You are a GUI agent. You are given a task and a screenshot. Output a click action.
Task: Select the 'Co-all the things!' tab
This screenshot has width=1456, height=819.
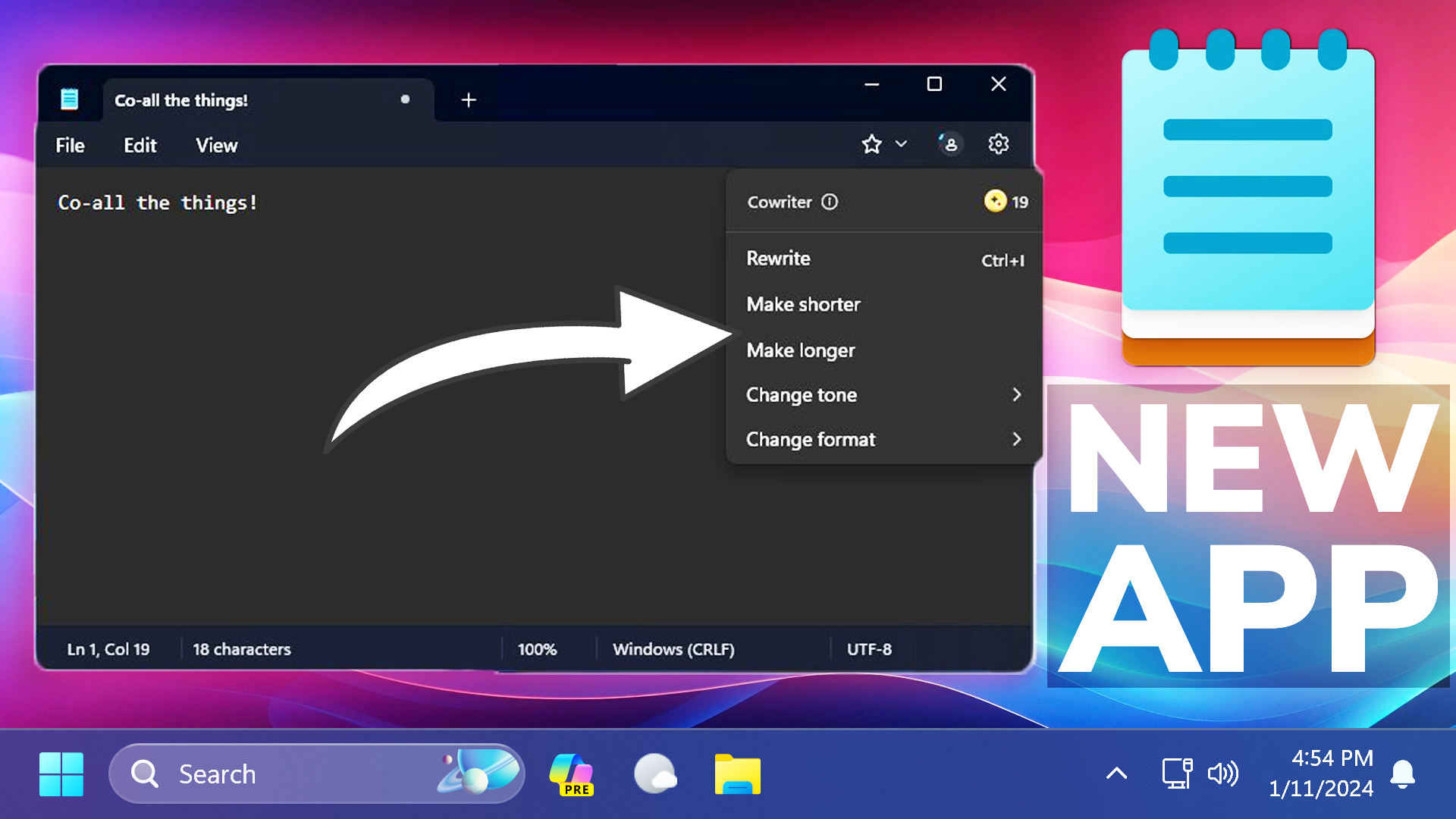pos(268,100)
